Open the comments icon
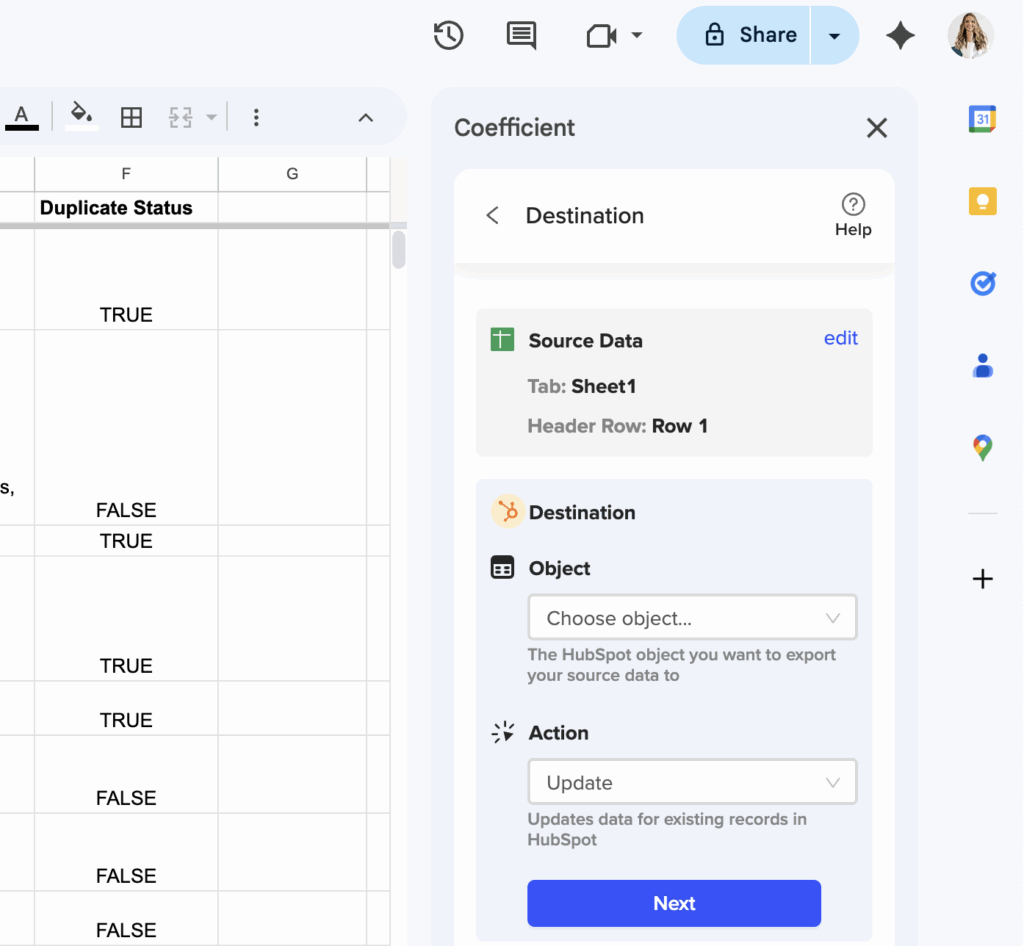 tap(521, 35)
